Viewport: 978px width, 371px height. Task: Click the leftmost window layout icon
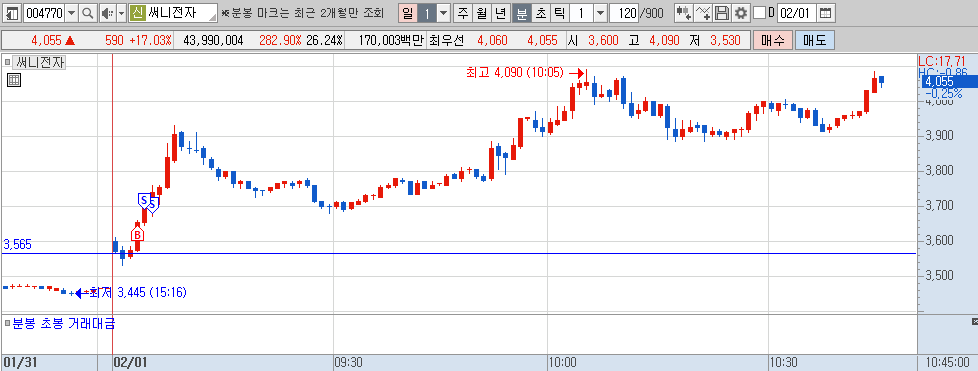point(12,12)
